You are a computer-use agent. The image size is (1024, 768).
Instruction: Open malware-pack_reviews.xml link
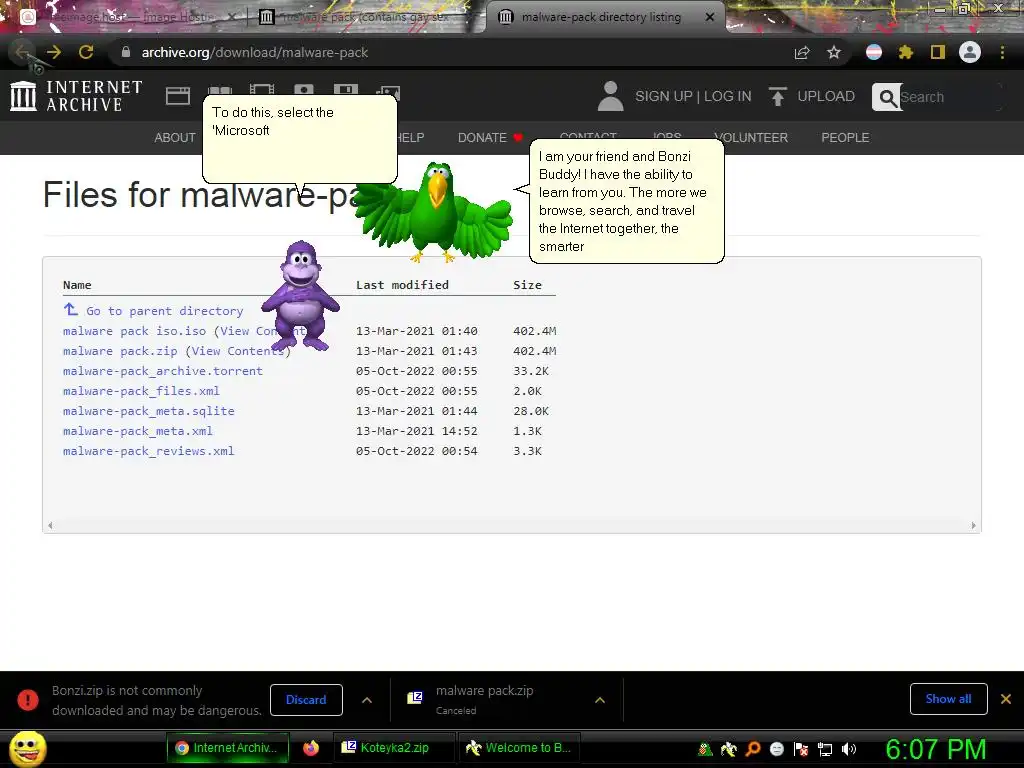tap(148, 451)
